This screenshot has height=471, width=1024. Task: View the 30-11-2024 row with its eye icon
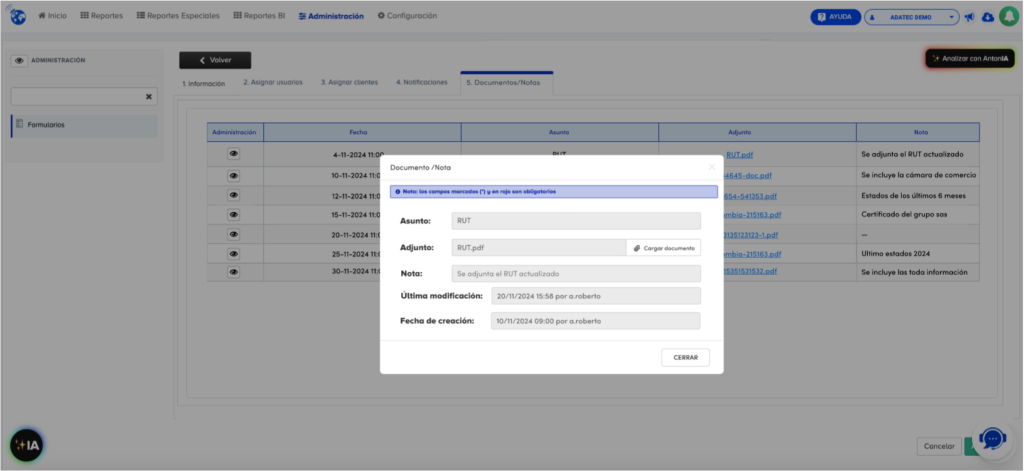tap(234, 272)
